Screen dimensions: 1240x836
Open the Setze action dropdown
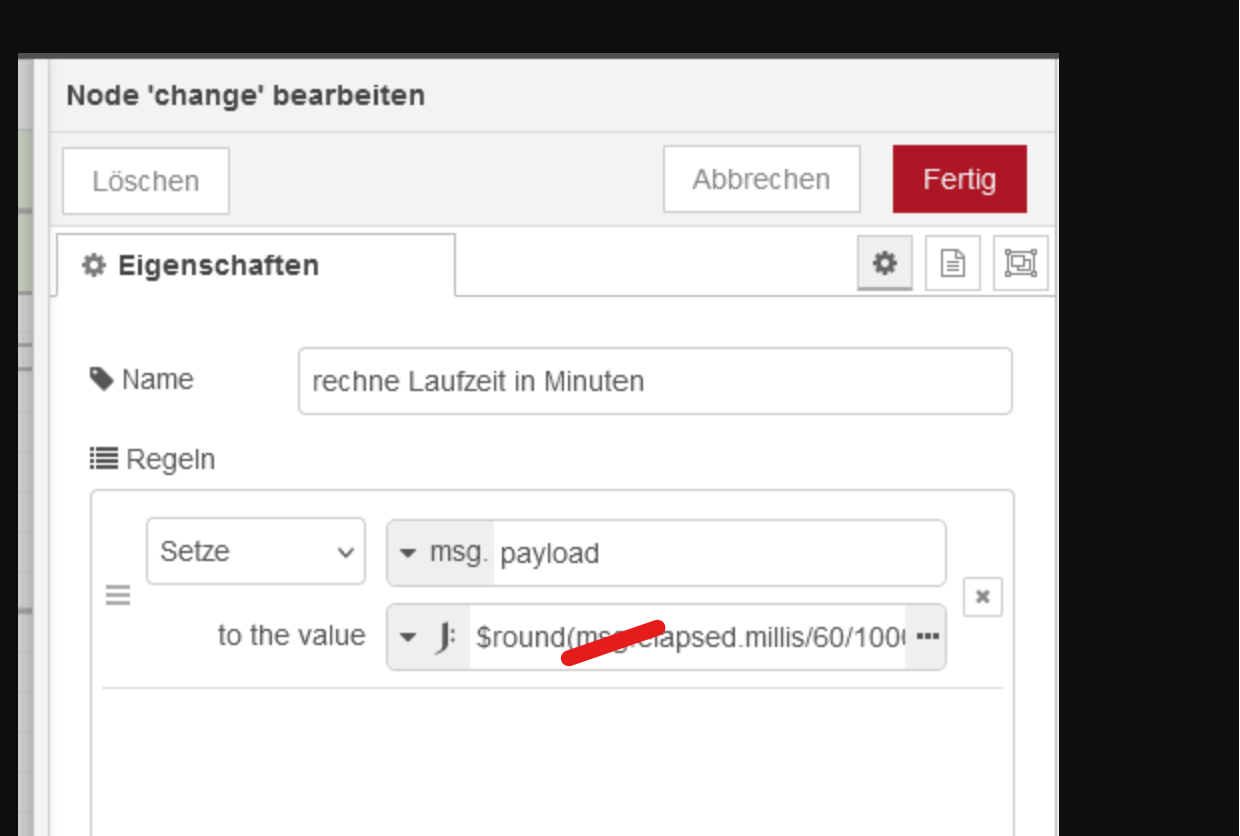pos(256,551)
